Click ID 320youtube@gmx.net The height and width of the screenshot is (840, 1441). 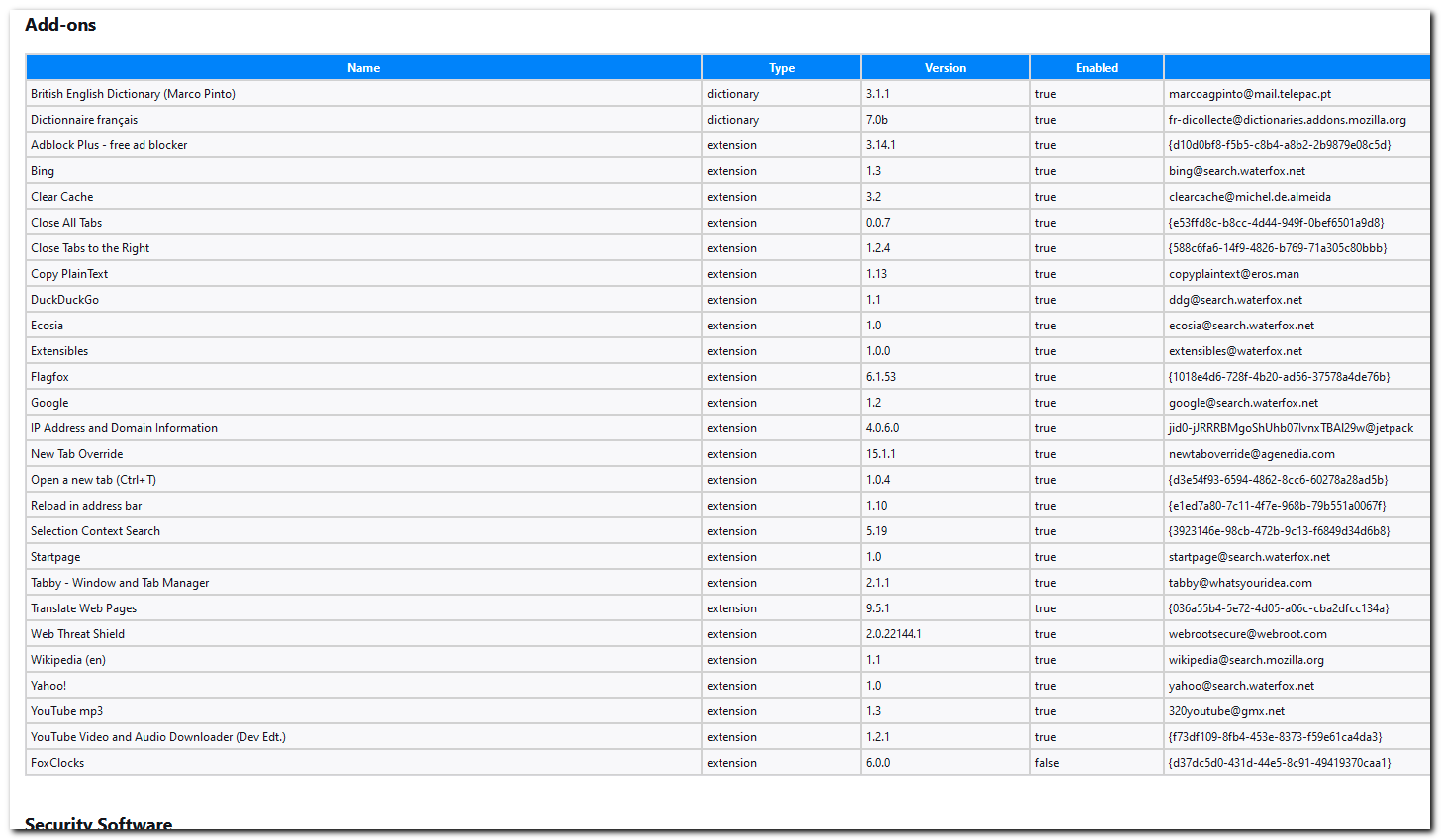tap(1227, 711)
